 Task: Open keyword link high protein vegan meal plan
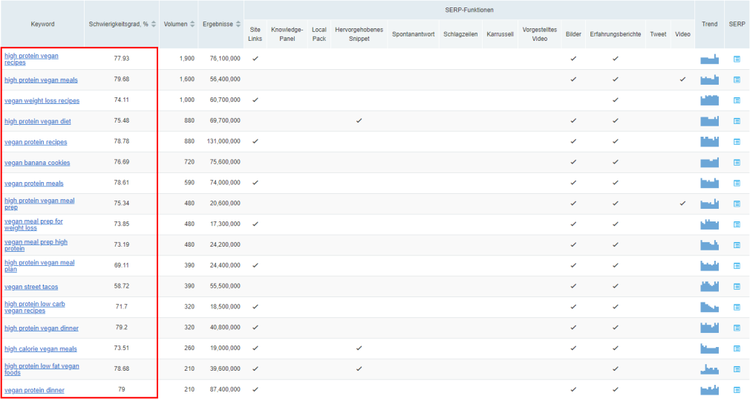[40, 266]
